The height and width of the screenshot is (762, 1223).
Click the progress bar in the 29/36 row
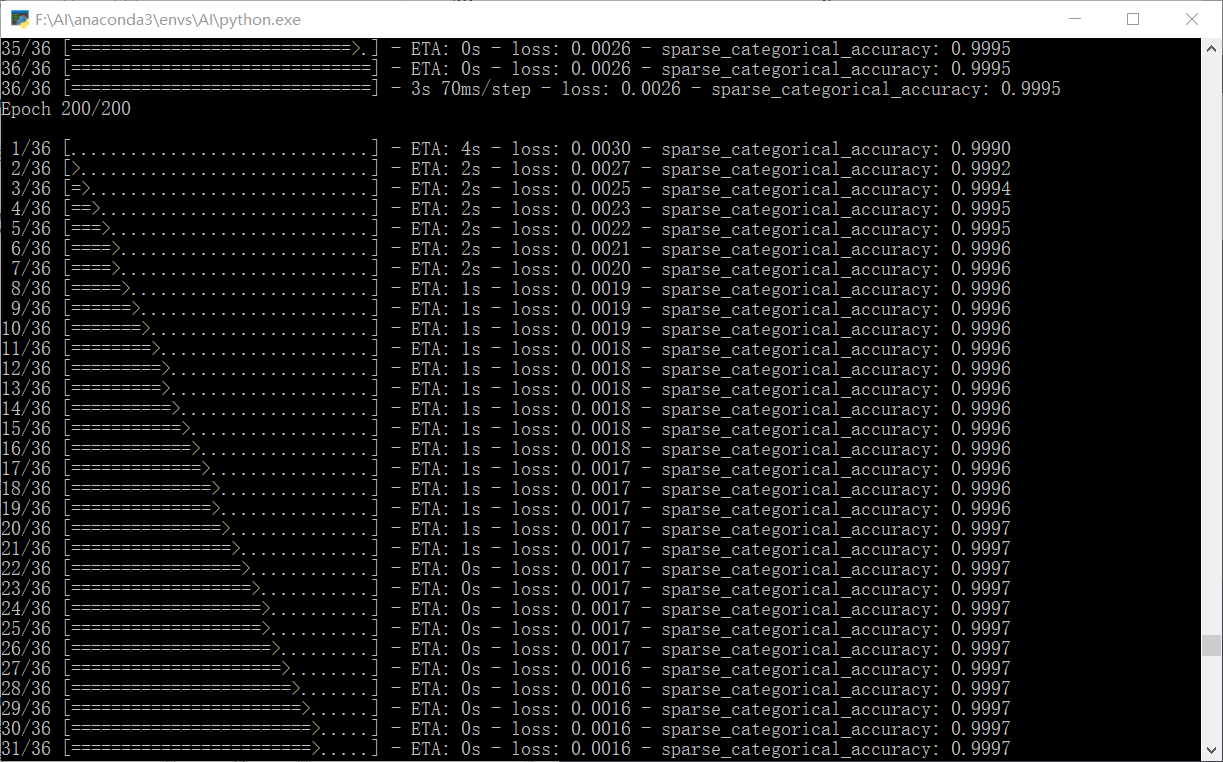(x=221, y=709)
